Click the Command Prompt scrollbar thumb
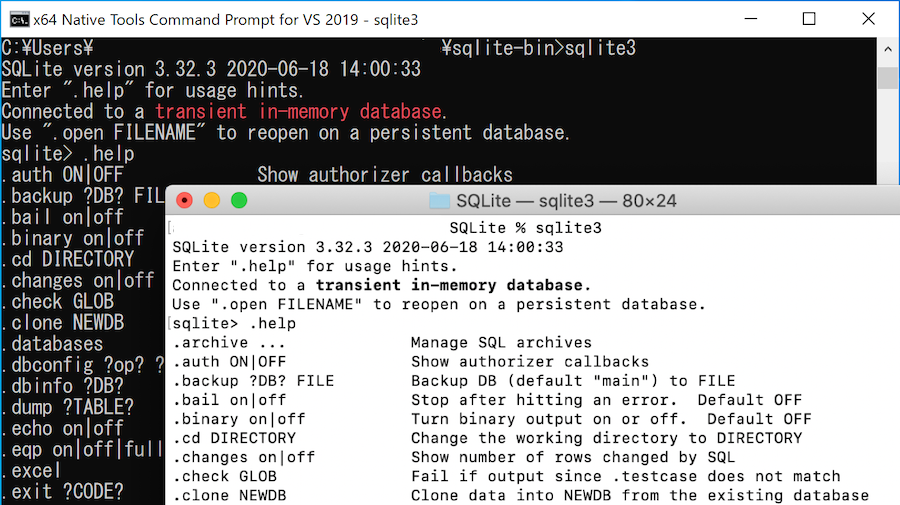 887,78
